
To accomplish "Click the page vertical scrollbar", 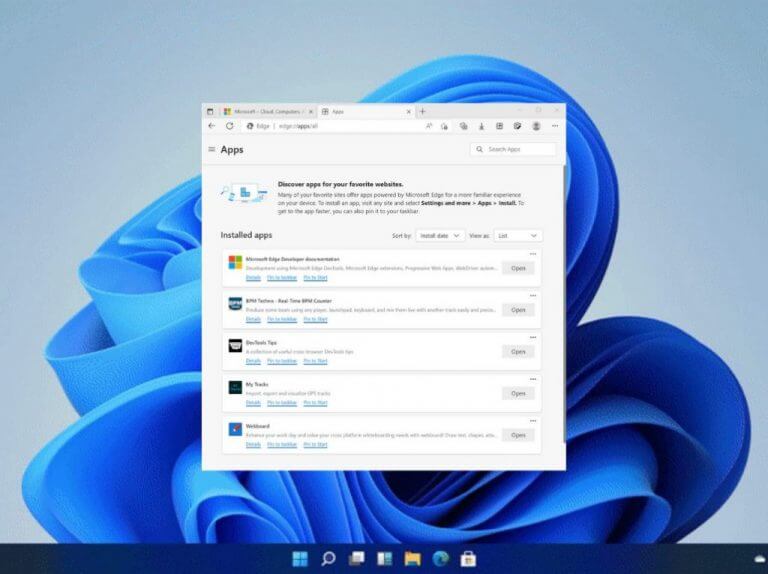I will (564, 304).
